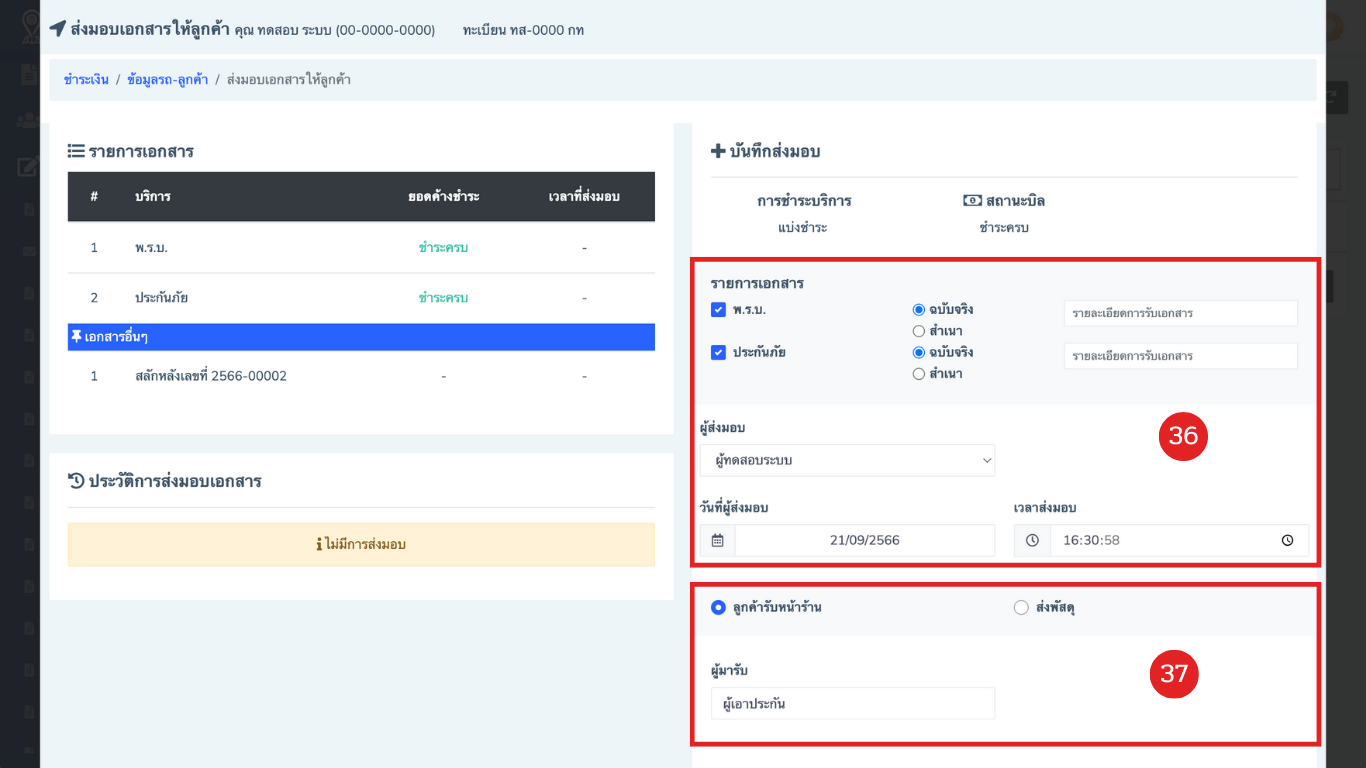Viewport: 1366px width, 768px height.
Task: Open the ชำระเงิน breadcrumb link
Action: pos(86,79)
